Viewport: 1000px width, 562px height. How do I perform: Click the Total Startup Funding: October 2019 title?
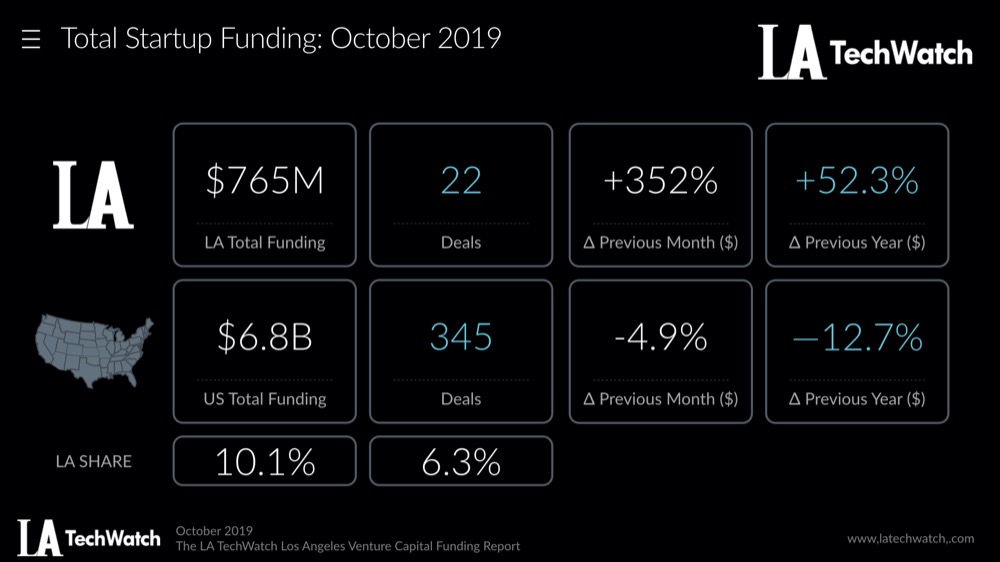click(x=281, y=40)
